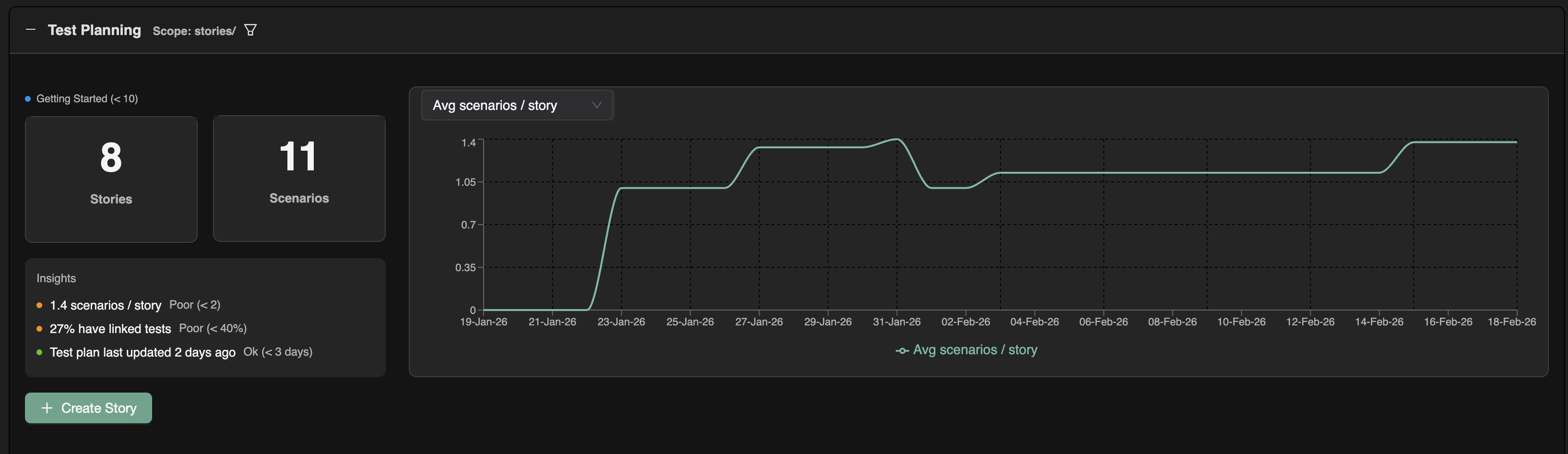Click the legend line marker icon
1568x454 pixels.
click(902, 350)
